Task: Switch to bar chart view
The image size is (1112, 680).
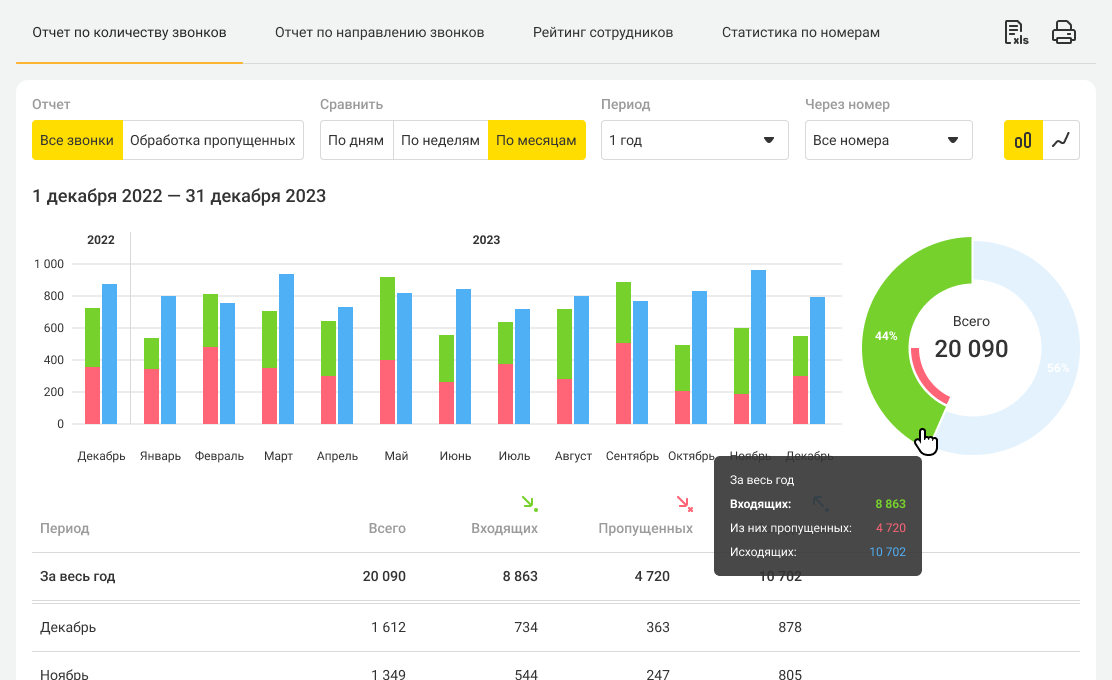Action: [x=1023, y=140]
